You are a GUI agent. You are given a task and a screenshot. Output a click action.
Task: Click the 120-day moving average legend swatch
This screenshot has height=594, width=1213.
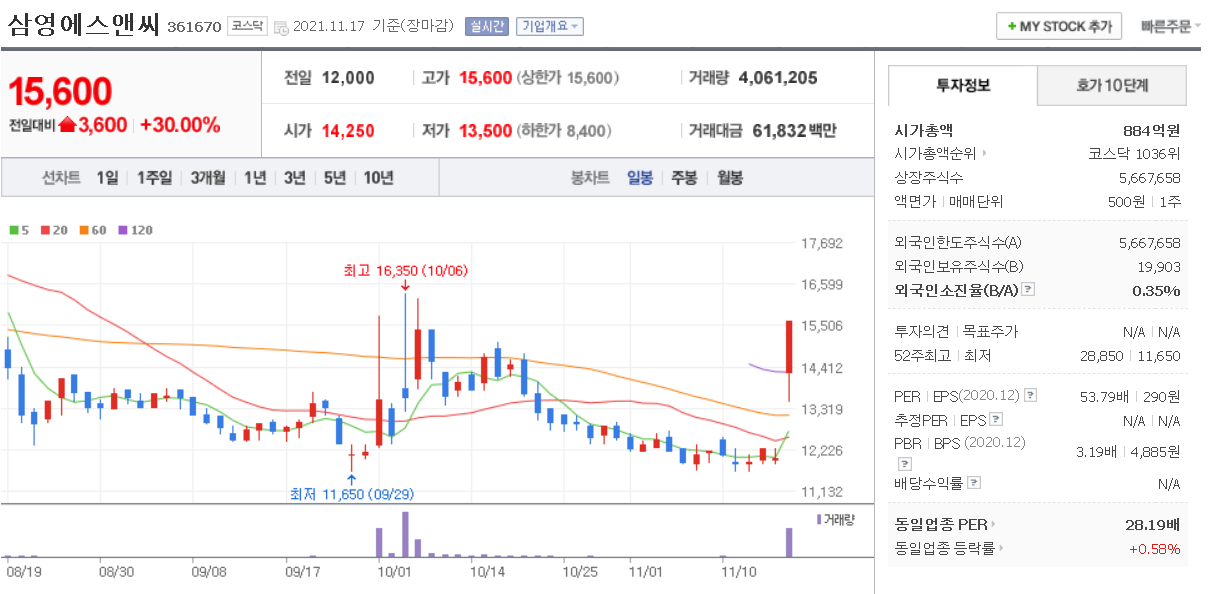pyautogui.click(x=124, y=230)
